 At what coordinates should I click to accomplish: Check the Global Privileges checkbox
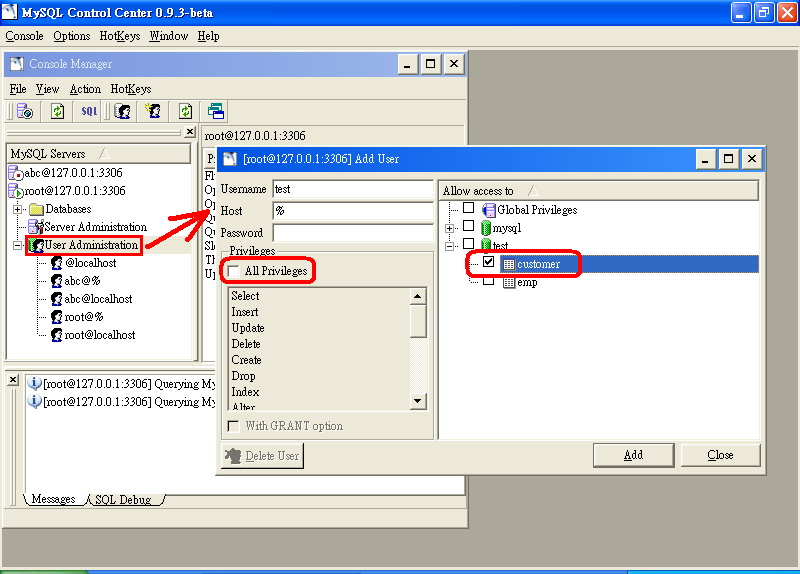468,208
